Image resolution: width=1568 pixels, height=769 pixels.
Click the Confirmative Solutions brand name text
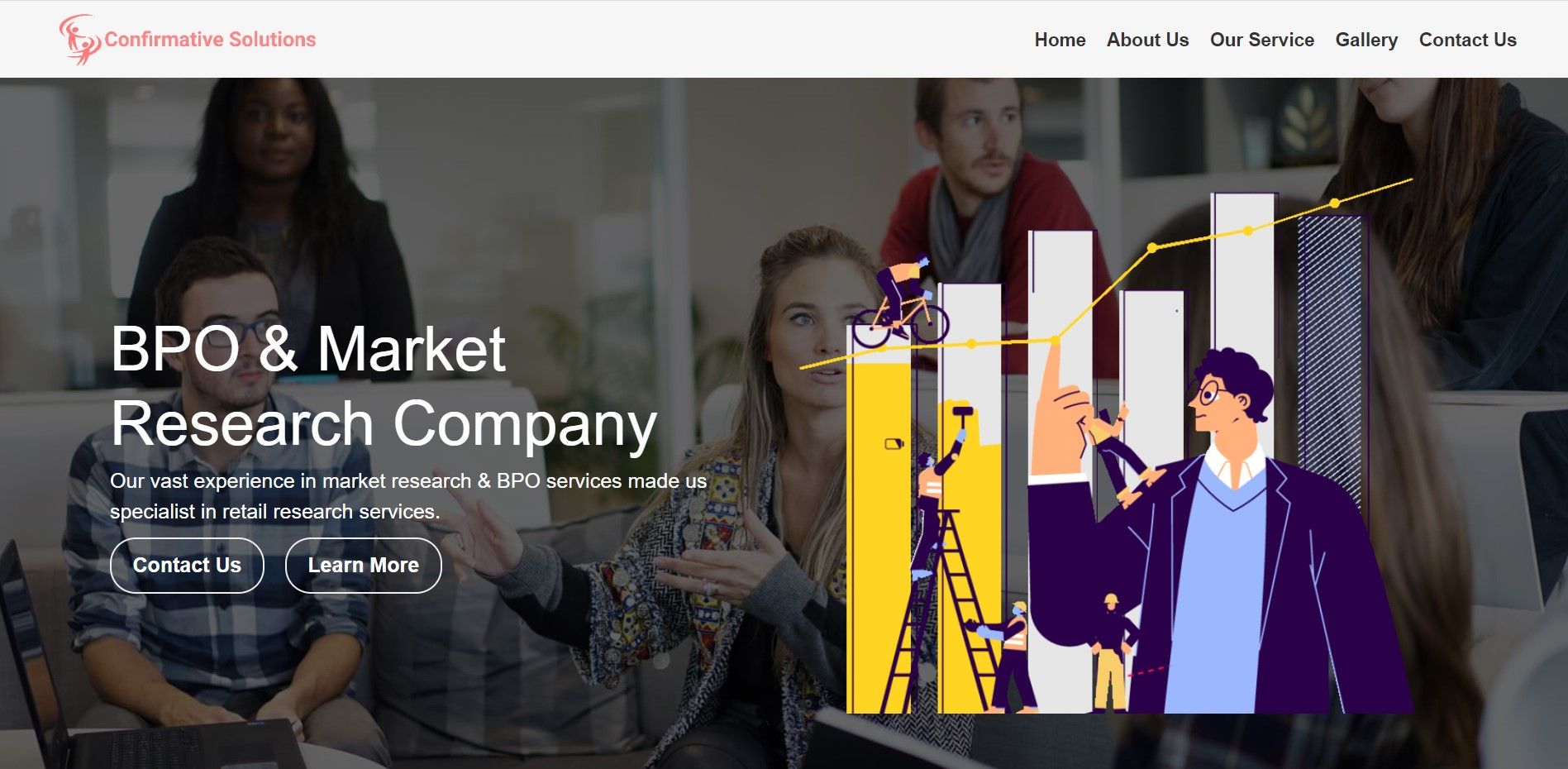pyautogui.click(x=210, y=40)
